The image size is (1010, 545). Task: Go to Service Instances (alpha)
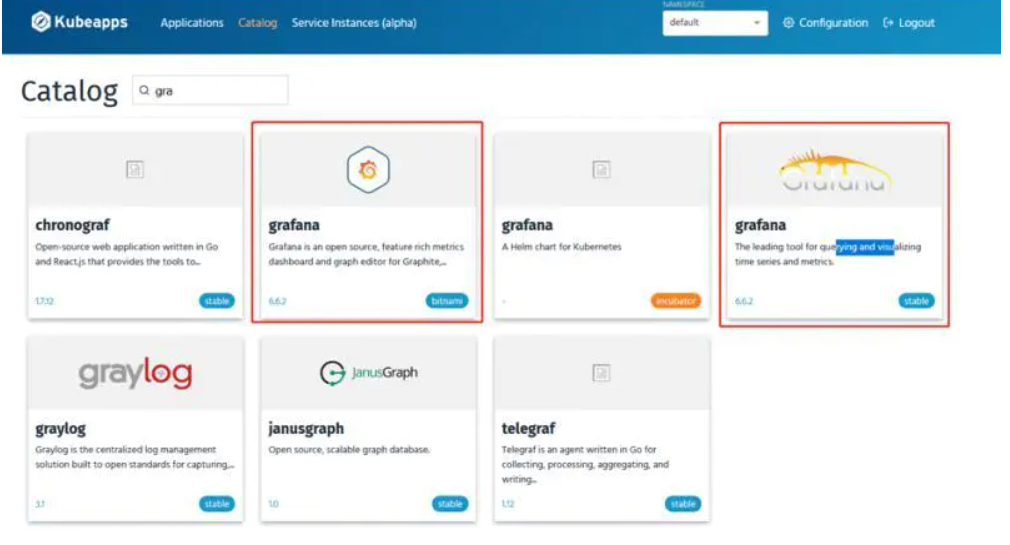point(354,23)
